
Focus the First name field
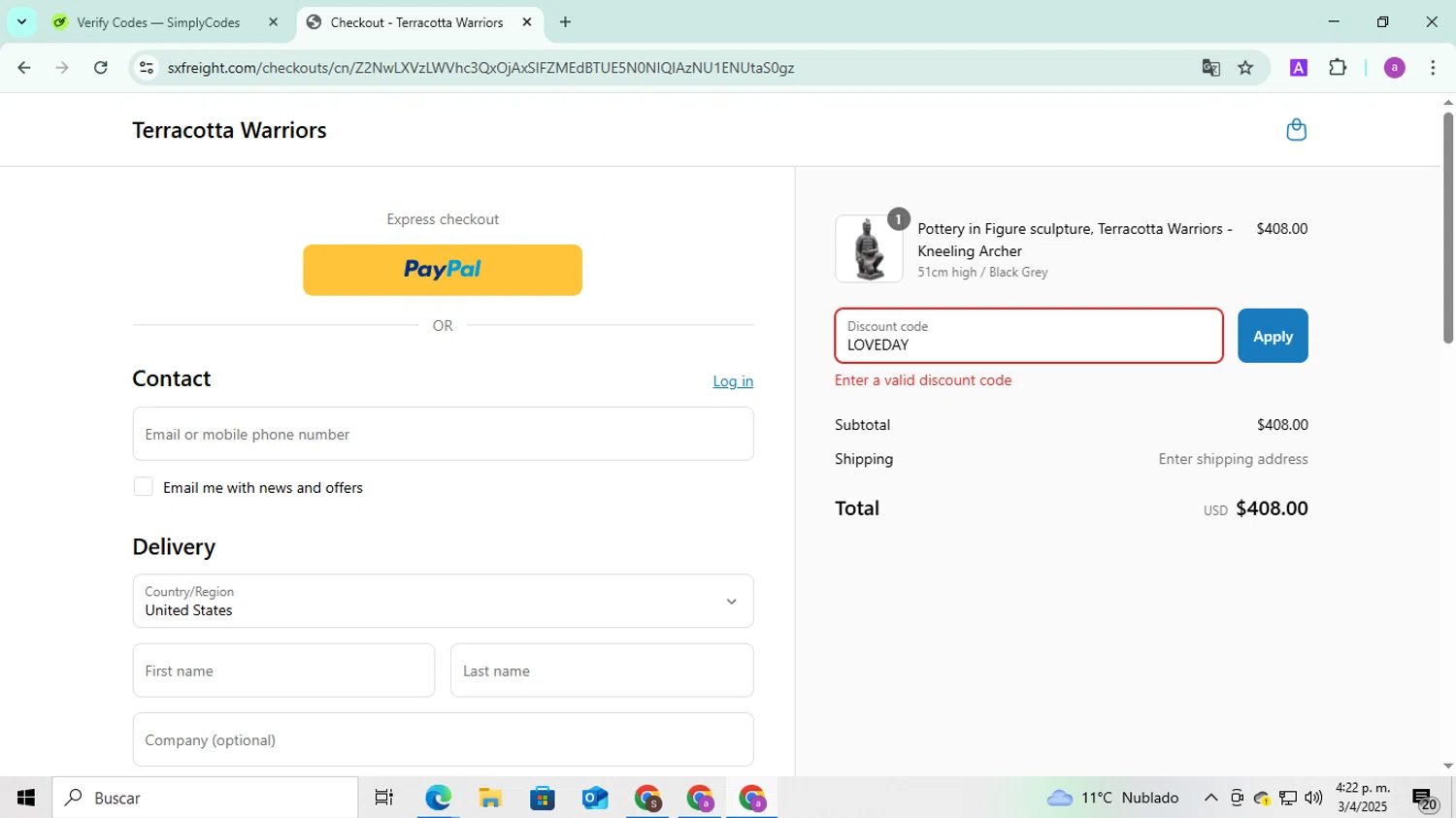click(x=283, y=671)
